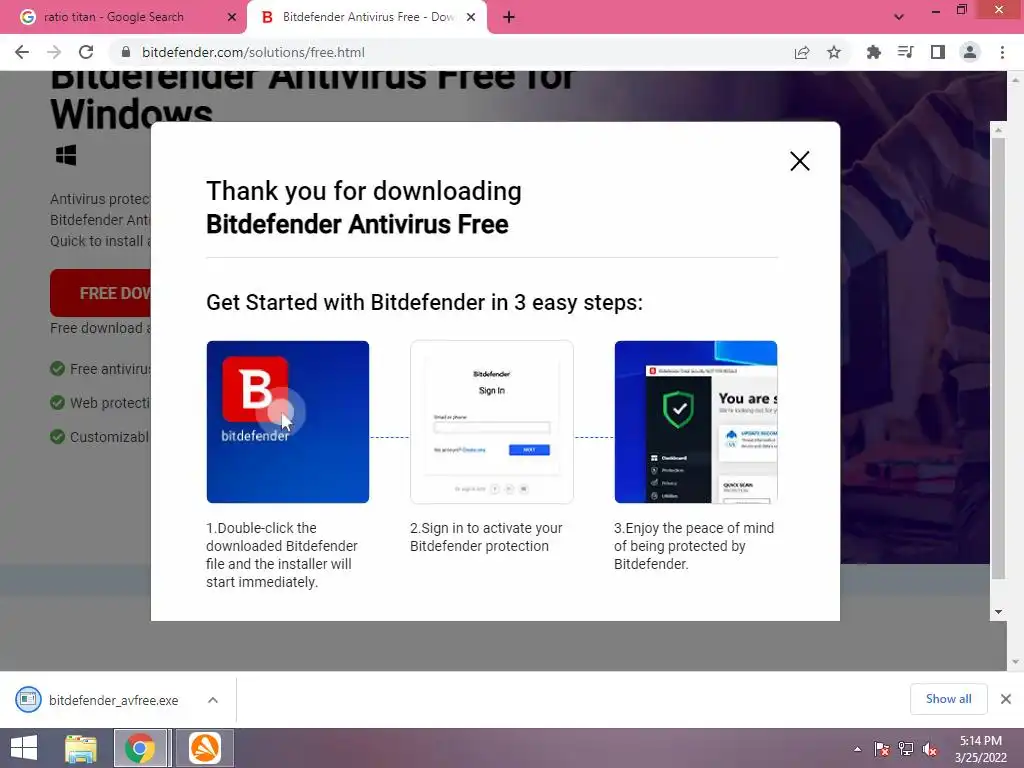The height and width of the screenshot is (768, 1024).
Task: Click the Chrome taskbar icon
Action: (140, 748)
